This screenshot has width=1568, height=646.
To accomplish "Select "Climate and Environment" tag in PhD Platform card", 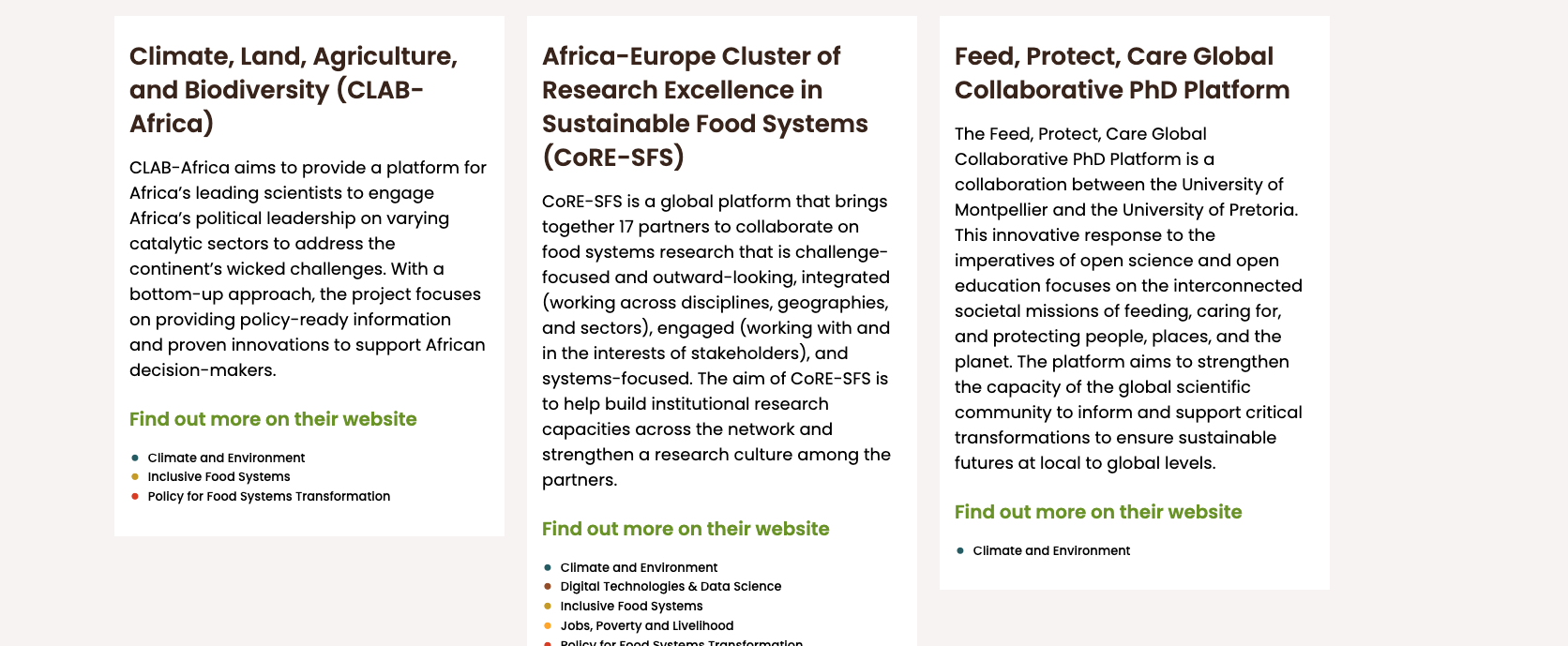I will coord(1051,550).
